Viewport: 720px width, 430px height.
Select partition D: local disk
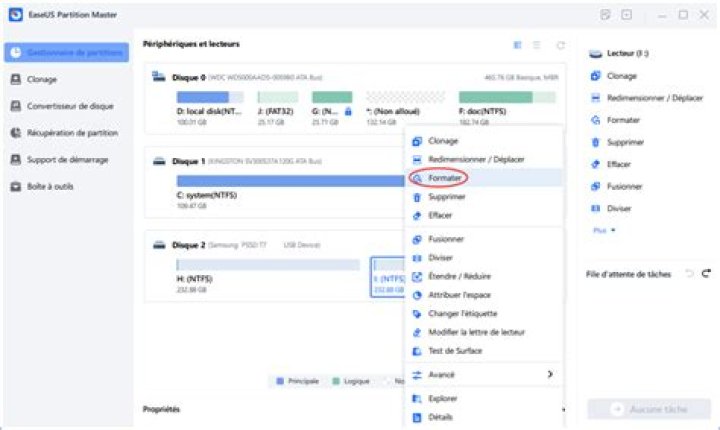(x=210, y=108)
